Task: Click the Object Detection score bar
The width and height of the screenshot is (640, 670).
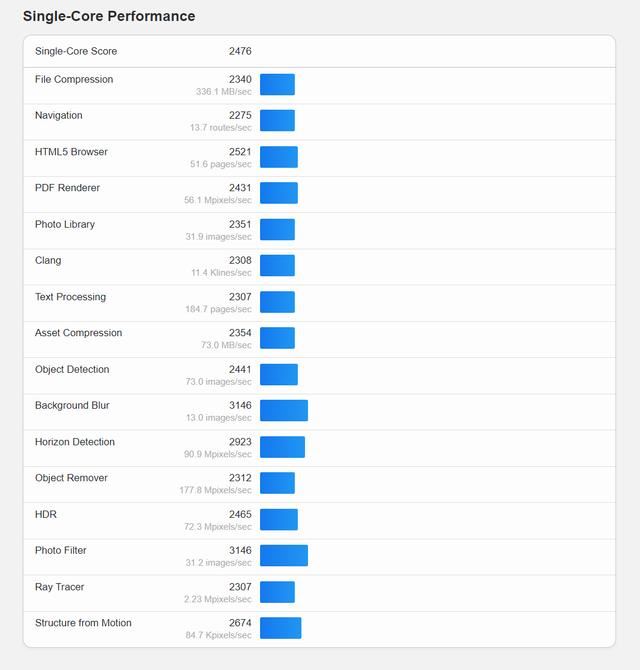Action: tap(279, 375)
